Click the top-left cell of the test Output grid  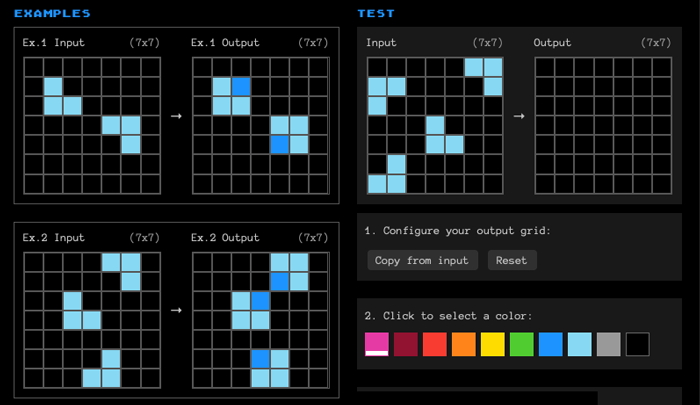click(545, 67)
